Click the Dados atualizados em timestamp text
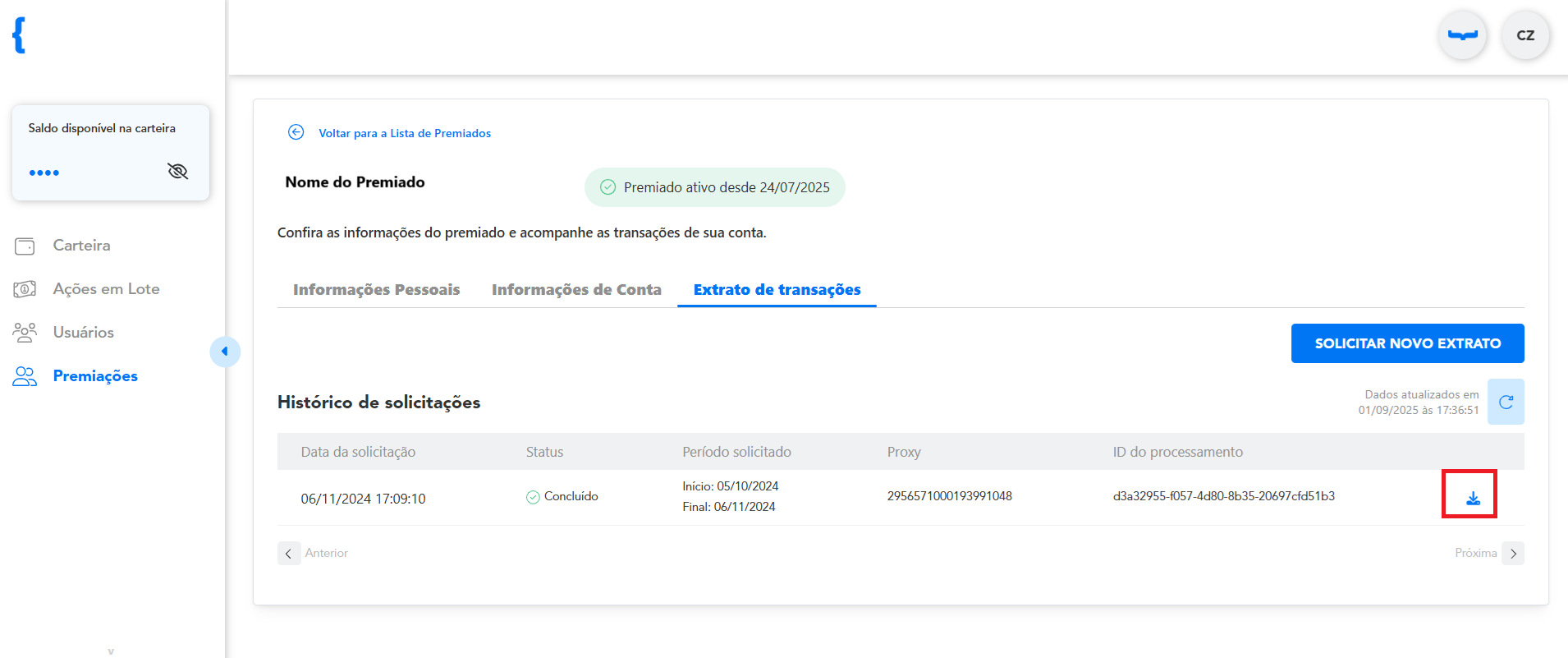This screenshot has width=1568, height=658. coord(1419,403)
